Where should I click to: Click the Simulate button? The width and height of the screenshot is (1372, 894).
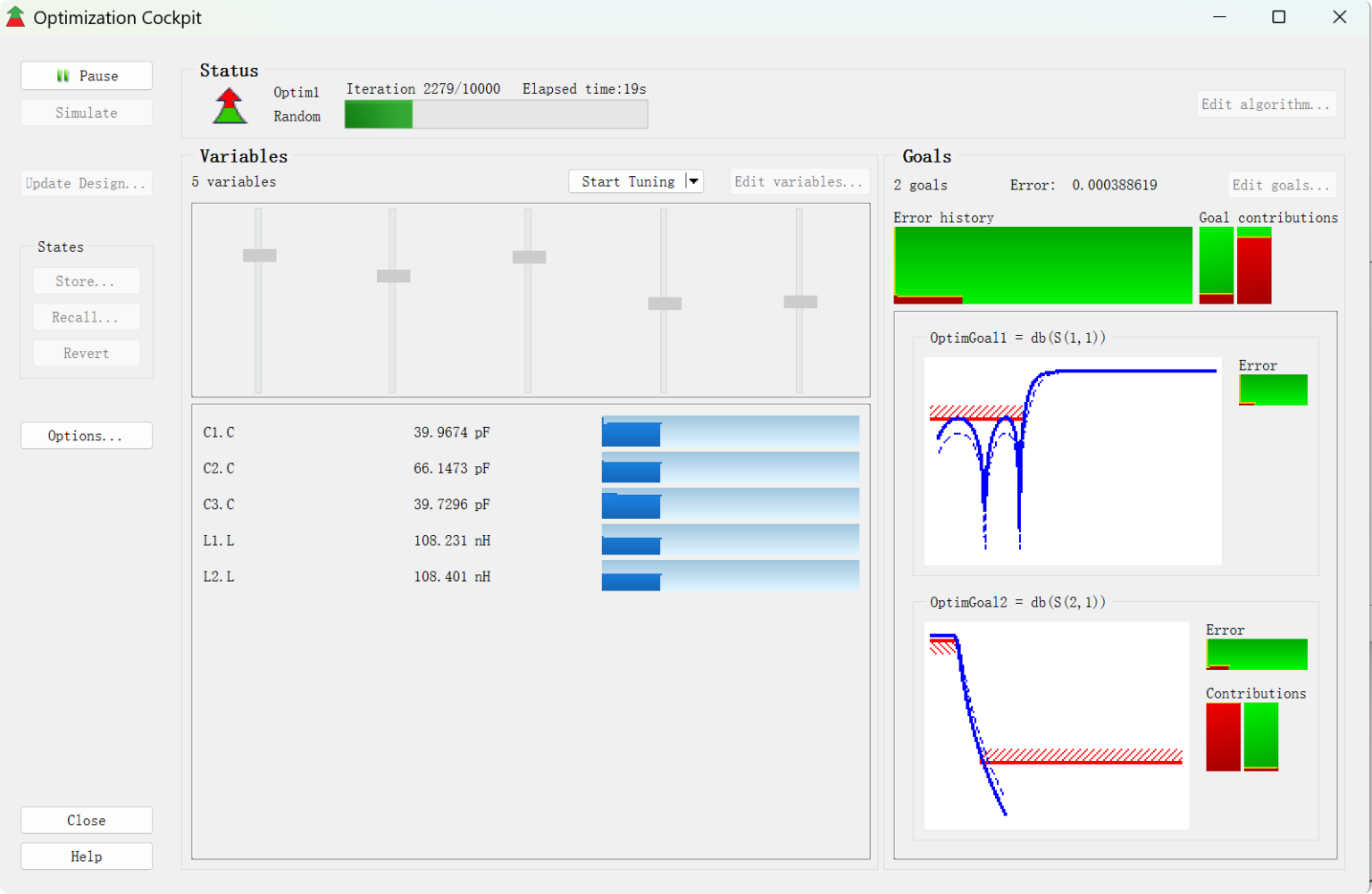[x=86, y=112]
